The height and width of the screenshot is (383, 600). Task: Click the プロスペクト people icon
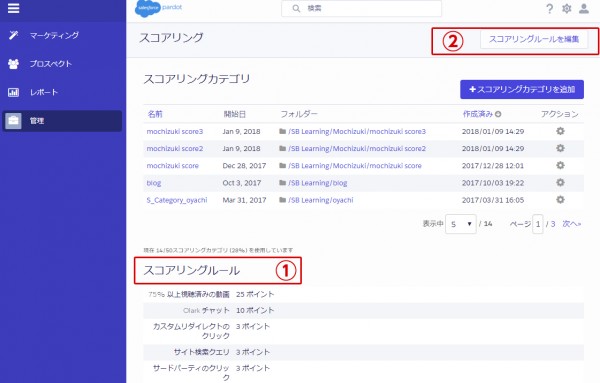pos(13,64)
